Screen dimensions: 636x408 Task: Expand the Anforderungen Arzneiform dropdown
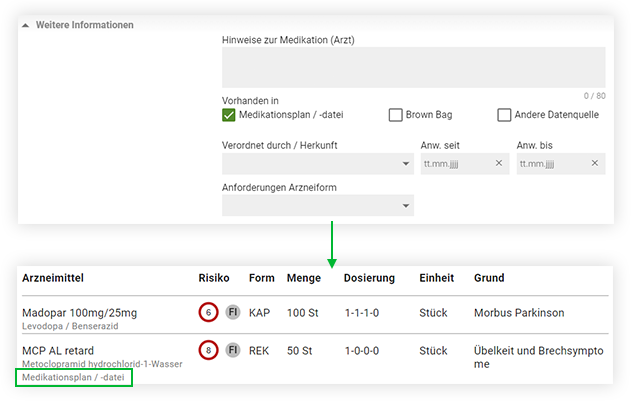point(317,205)
